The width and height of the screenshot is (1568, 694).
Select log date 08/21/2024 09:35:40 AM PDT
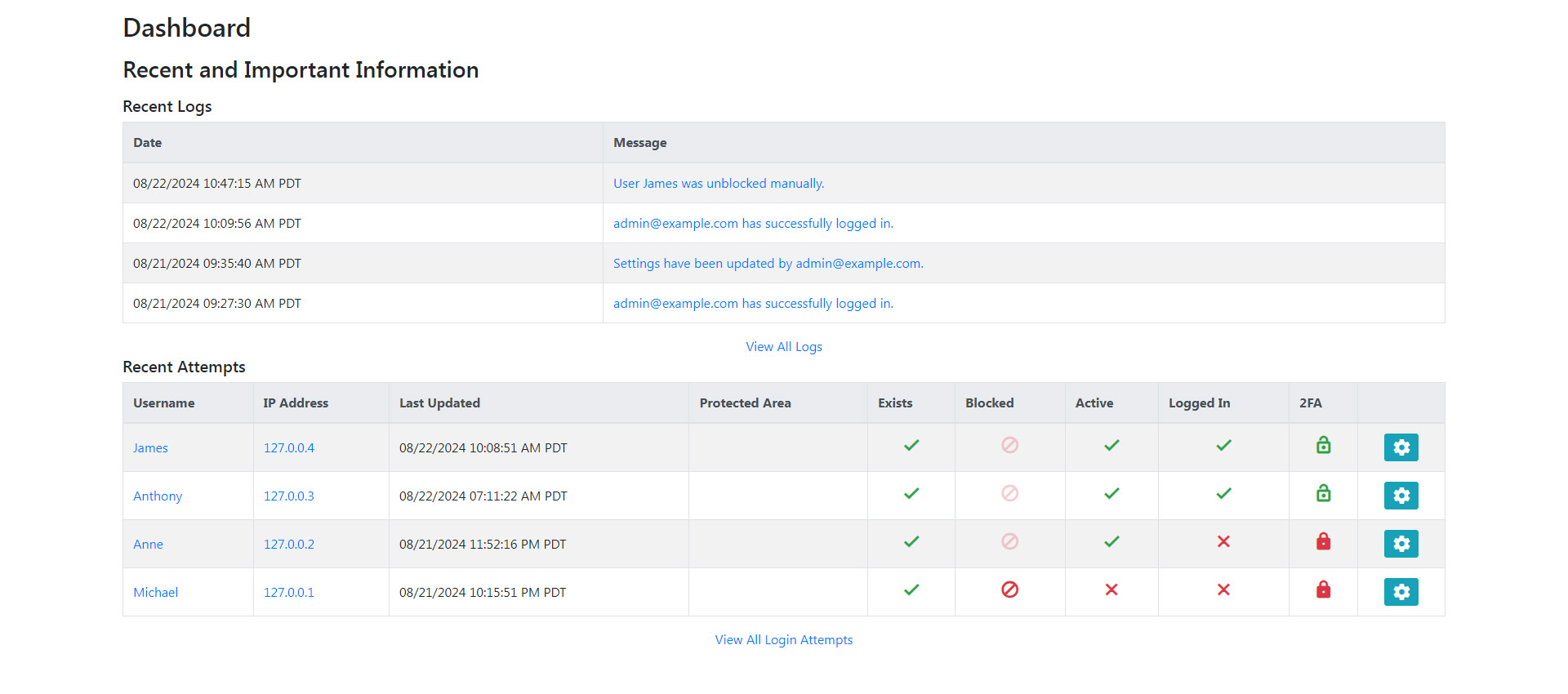[217, 264]
